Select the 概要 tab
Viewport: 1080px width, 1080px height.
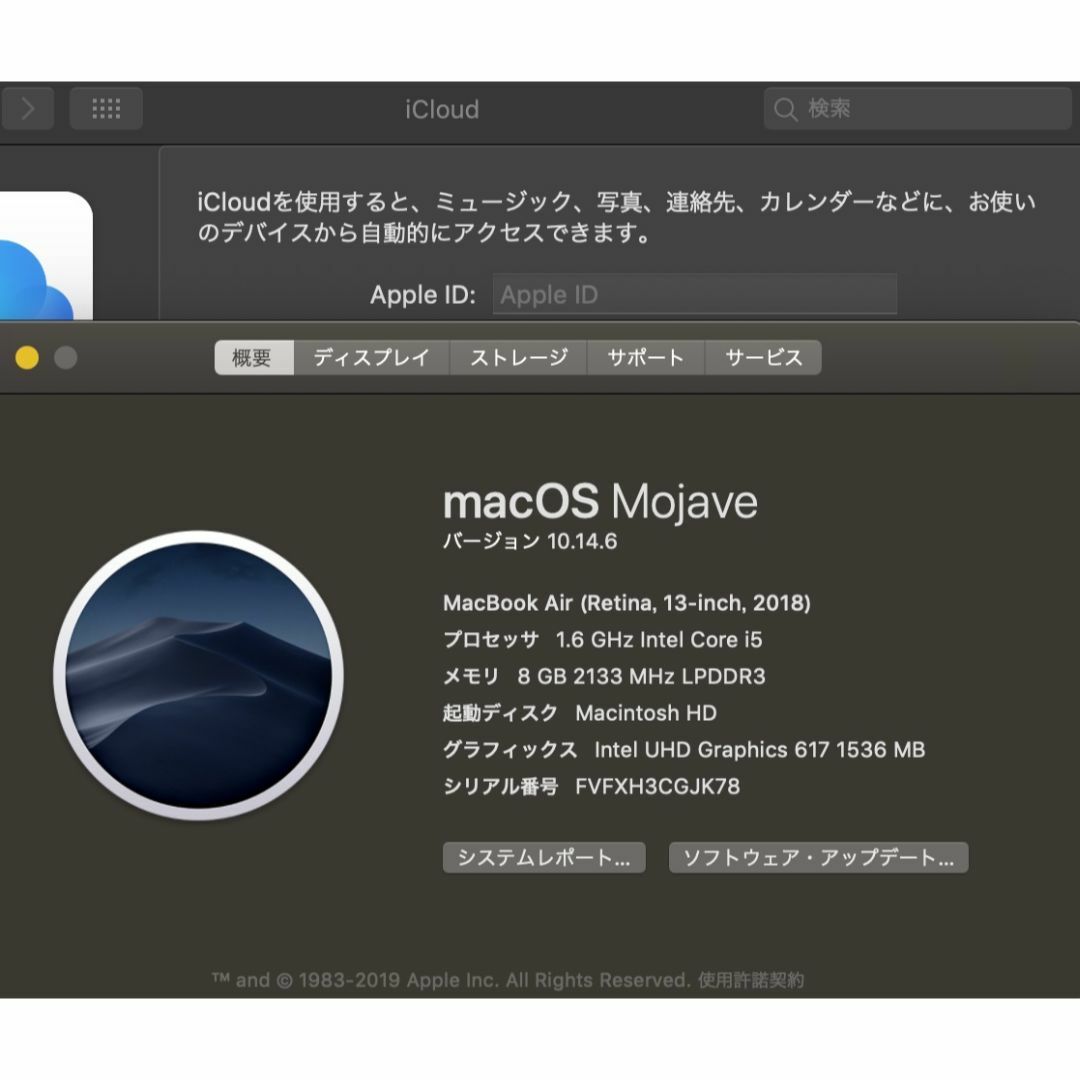click(x=254, y=357)
